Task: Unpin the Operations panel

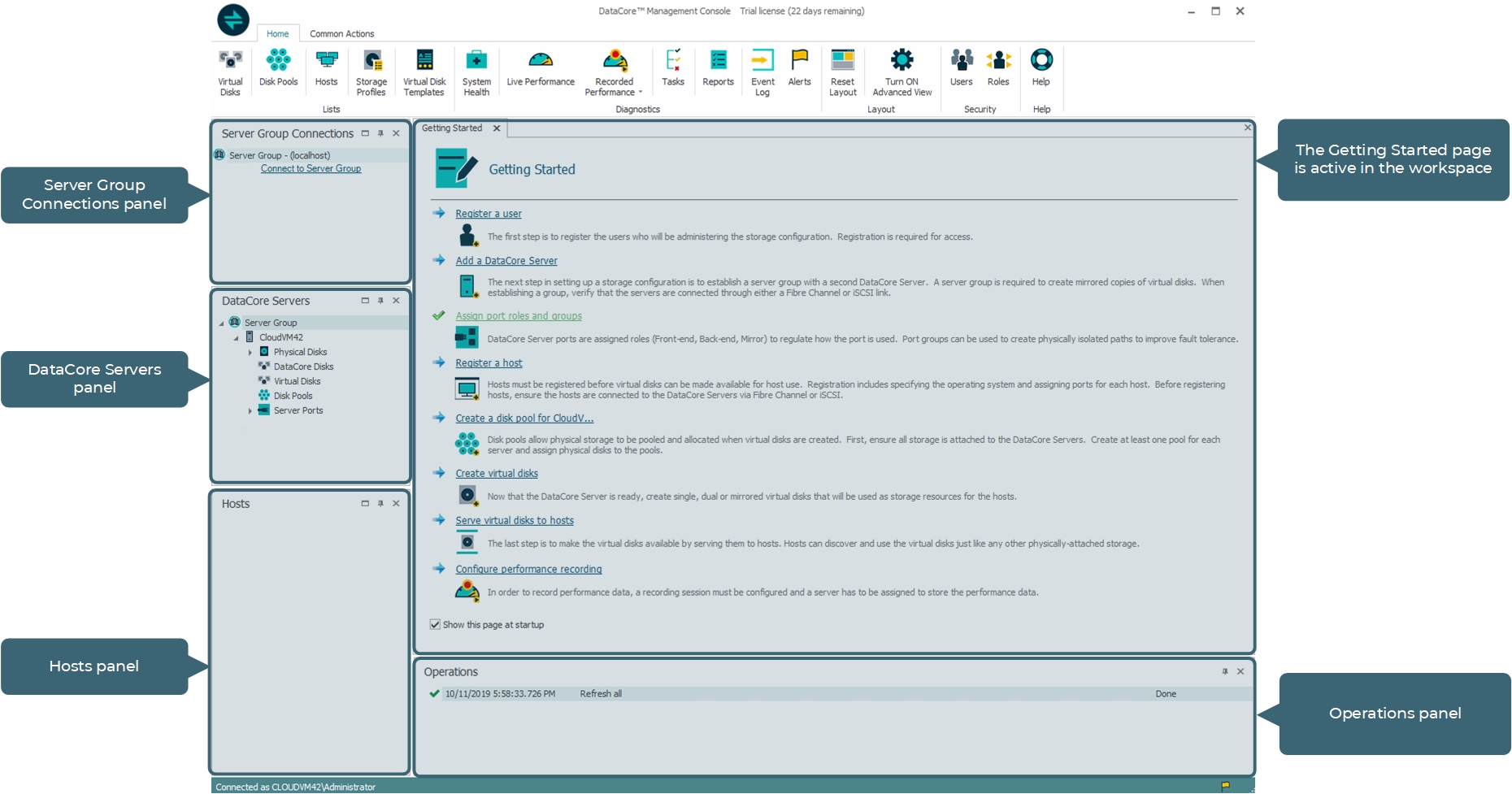Action: click(1224, 671)
